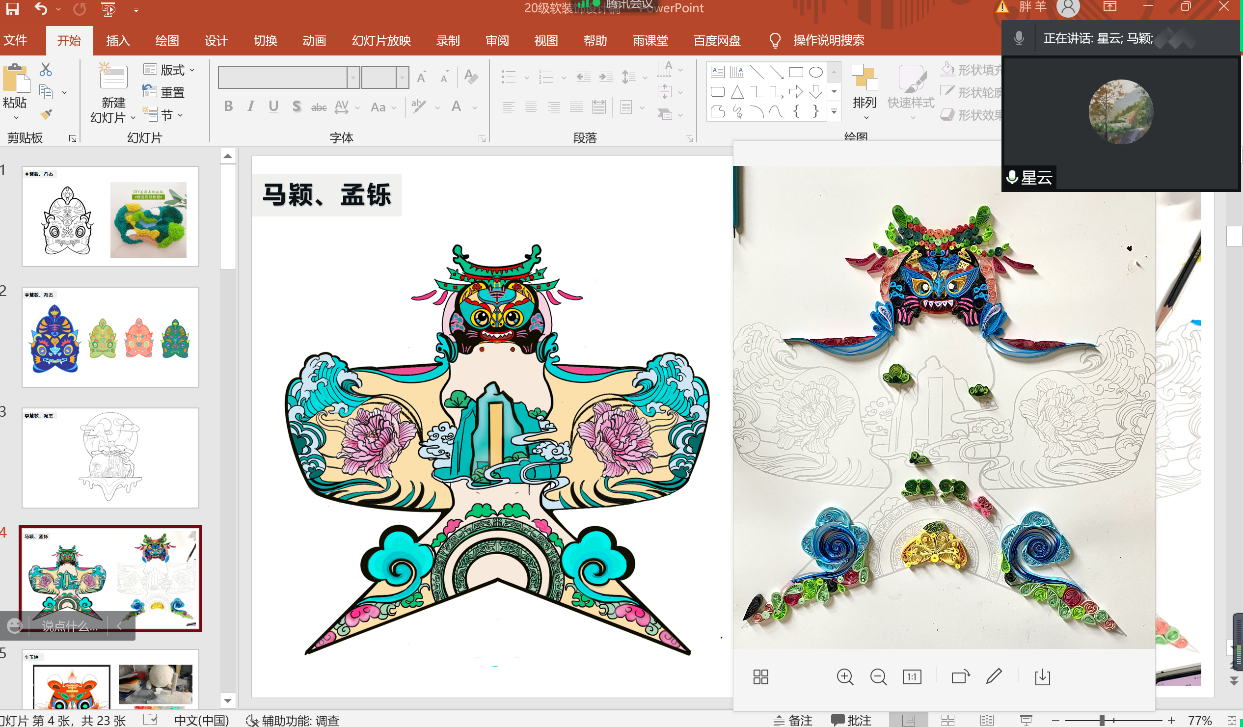Click the zoom slider in the status bar
This screenshot has height=727, width=1243.
click(x=1100, y=720)
